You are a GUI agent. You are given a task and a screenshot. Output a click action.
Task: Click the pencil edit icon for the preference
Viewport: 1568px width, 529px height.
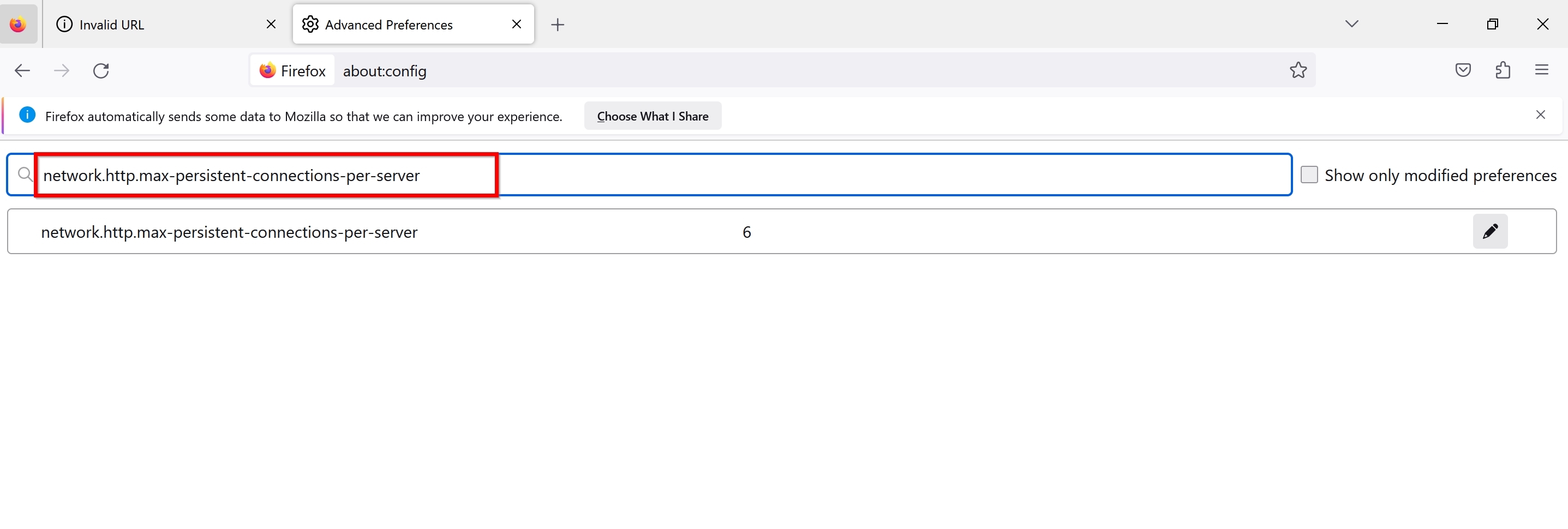pos(1489,231)
